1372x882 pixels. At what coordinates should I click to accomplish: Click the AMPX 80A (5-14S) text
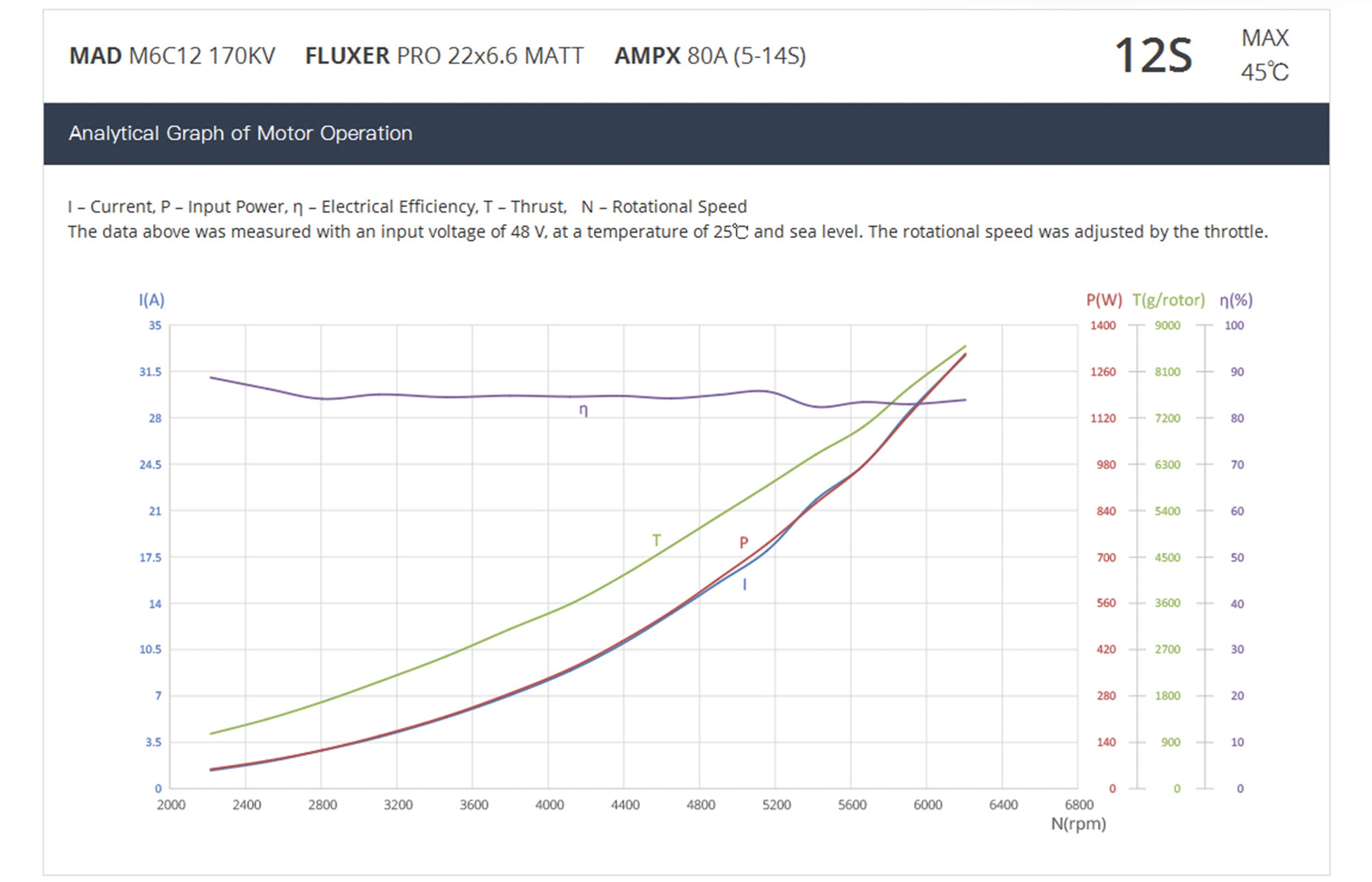[x=710, y=55]
